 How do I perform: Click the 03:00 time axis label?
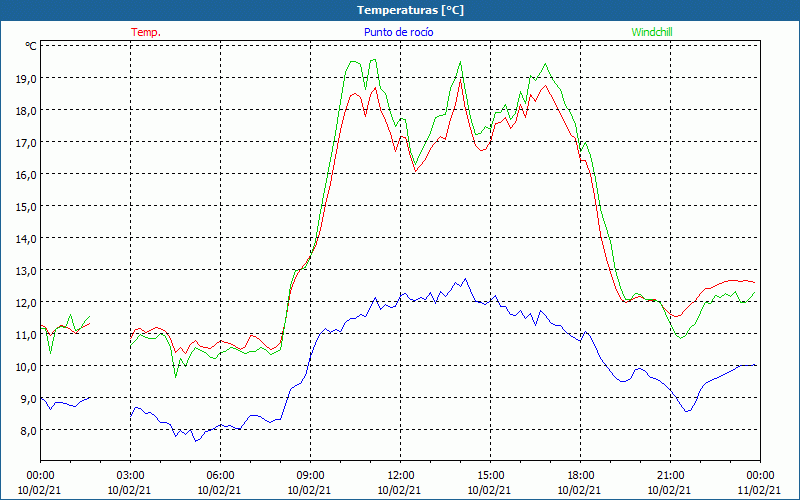pos(131,476)
